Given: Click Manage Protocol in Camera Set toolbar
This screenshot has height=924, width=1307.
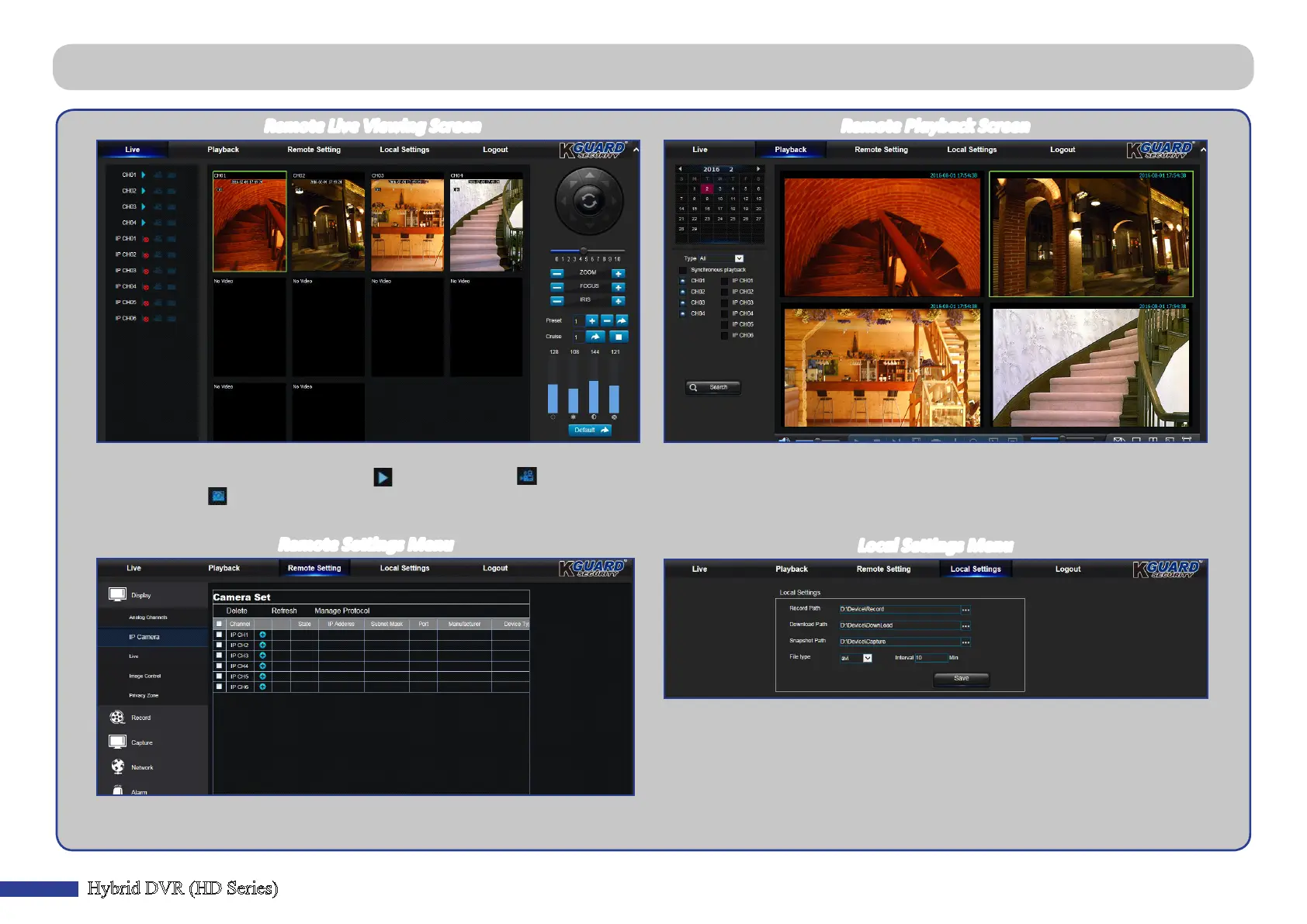Looking at the screenshot, I should pyautogui.click(x=341, y=611).
